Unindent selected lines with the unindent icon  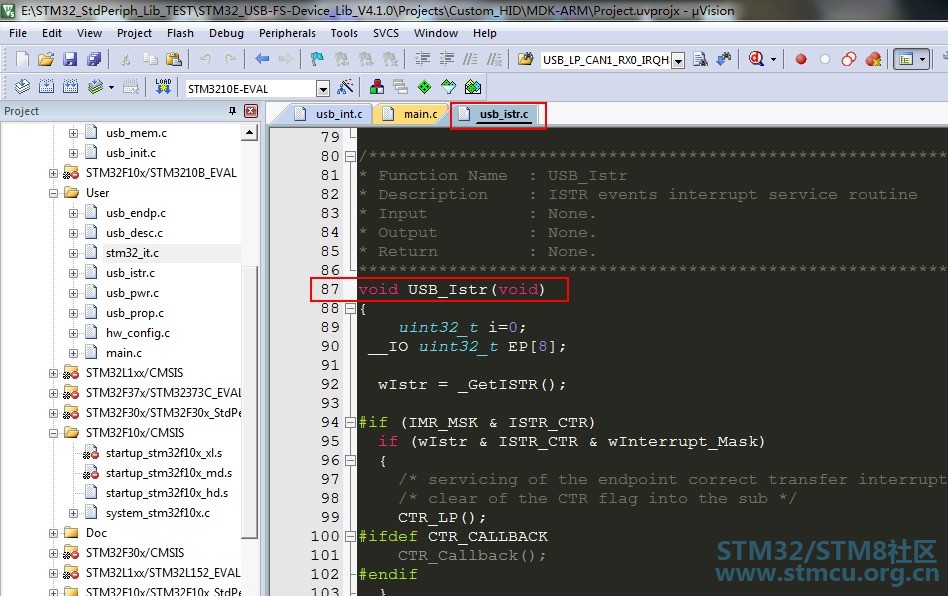point(447,59)
